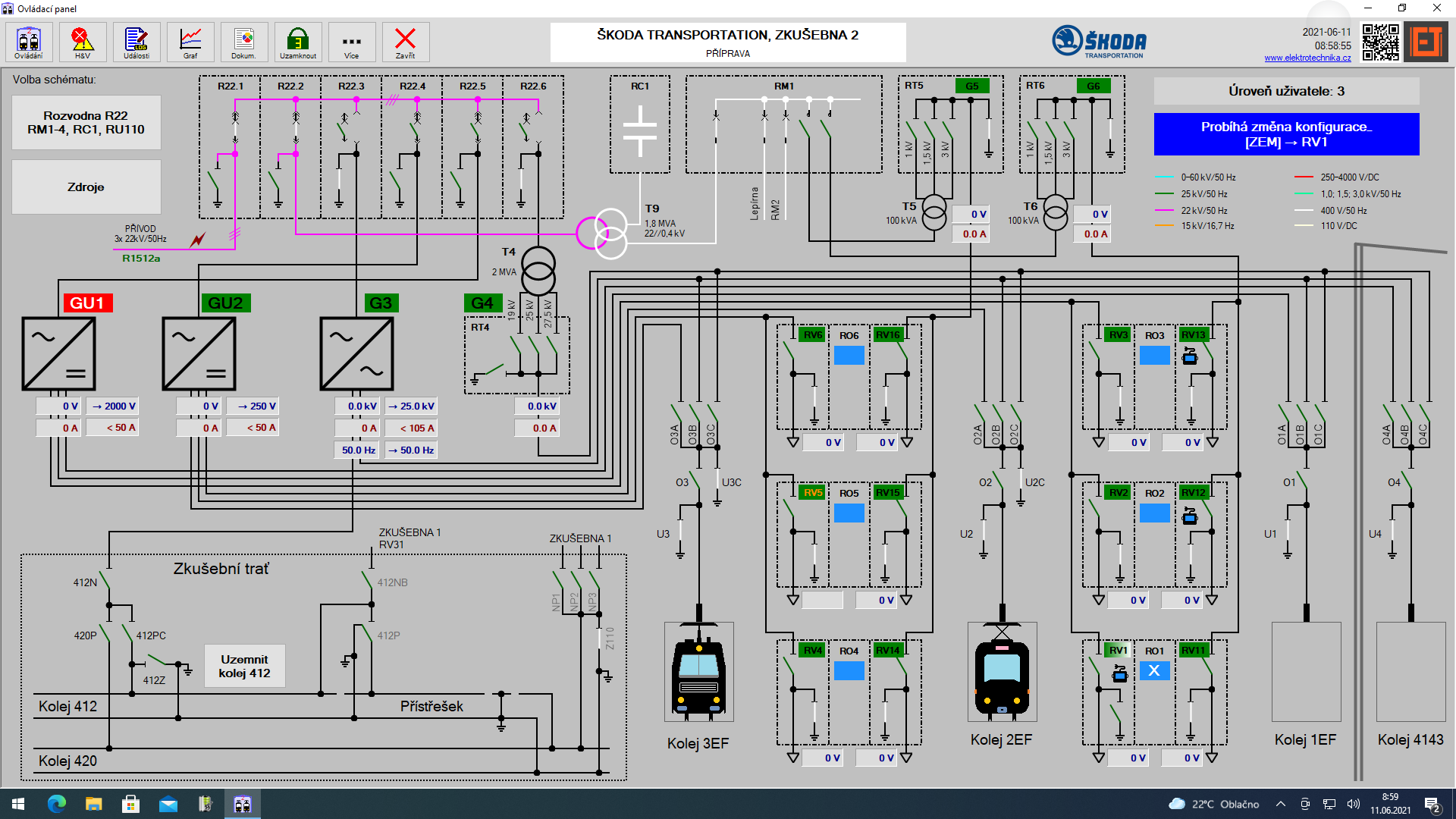
Task: Click the T4 2 MVA transformer symbol
Action: pyautogui.click(x=538, y=271)
